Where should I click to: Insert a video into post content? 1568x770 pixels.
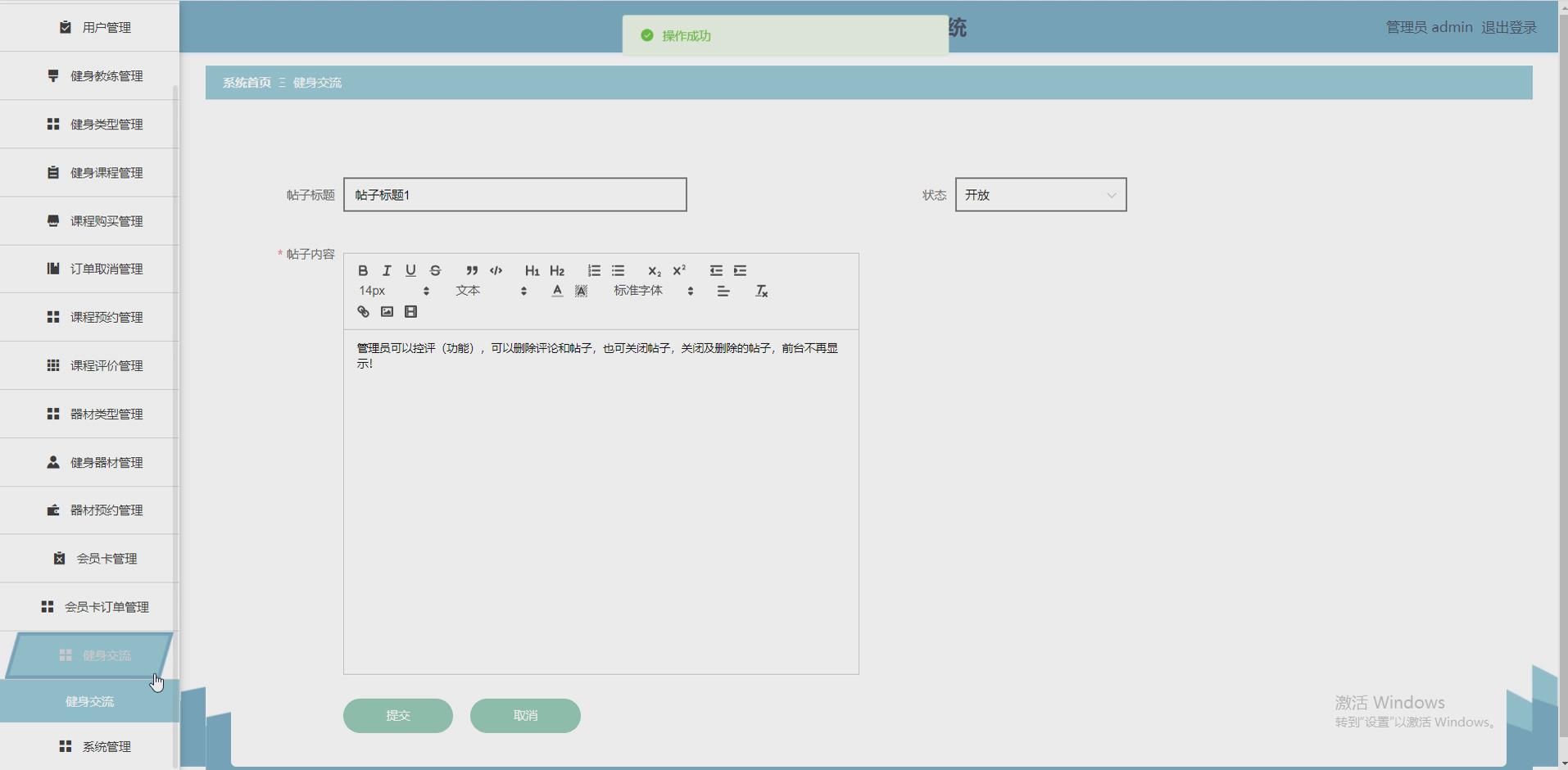point(410,311)
